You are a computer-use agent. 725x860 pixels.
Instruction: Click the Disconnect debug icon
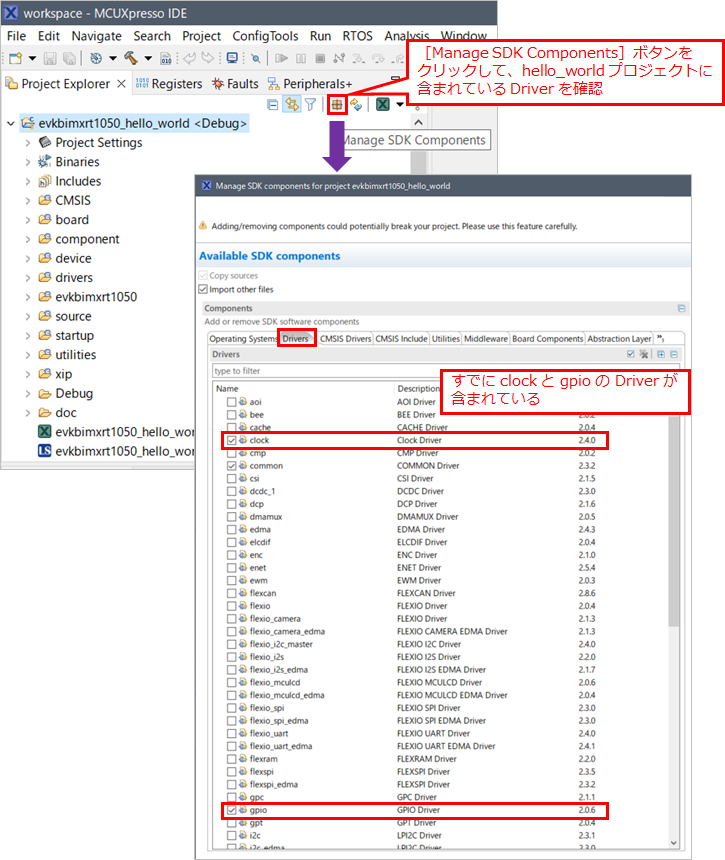[x=339, y=58]
